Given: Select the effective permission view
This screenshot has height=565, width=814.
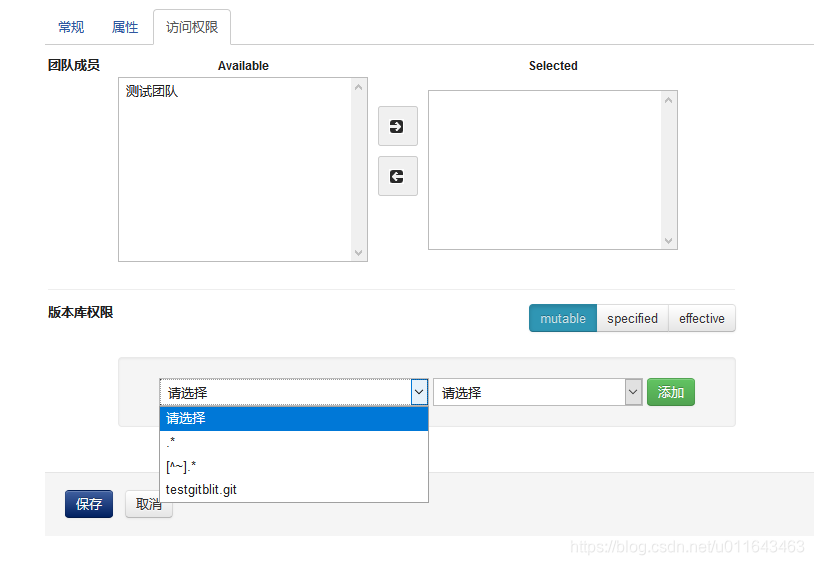Looking at the screenshot, I should (x=702, y=318).
